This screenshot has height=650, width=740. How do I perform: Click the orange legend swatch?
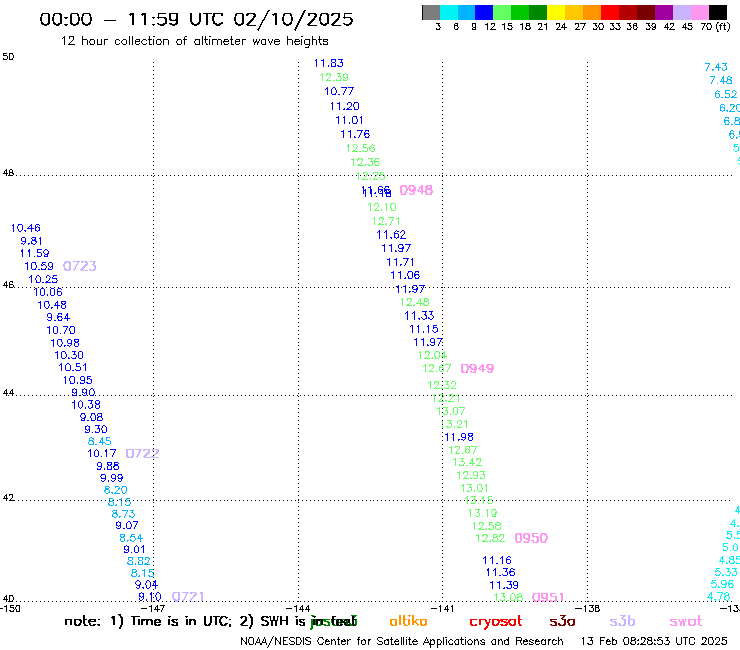pyautogui.click(x=592, y=12)
